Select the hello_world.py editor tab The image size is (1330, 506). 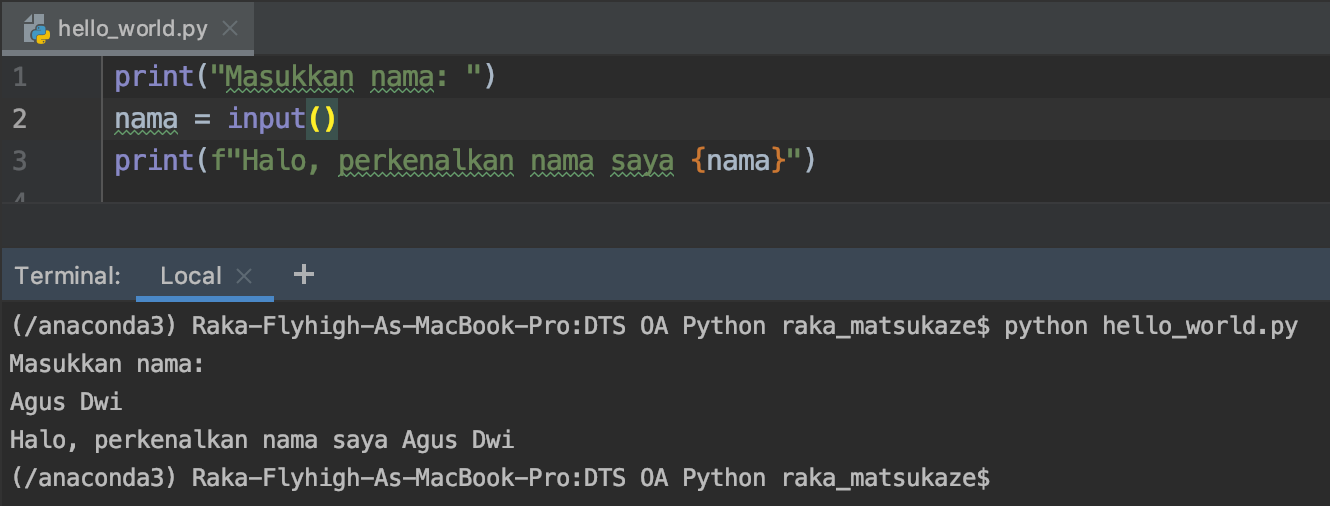127,28
